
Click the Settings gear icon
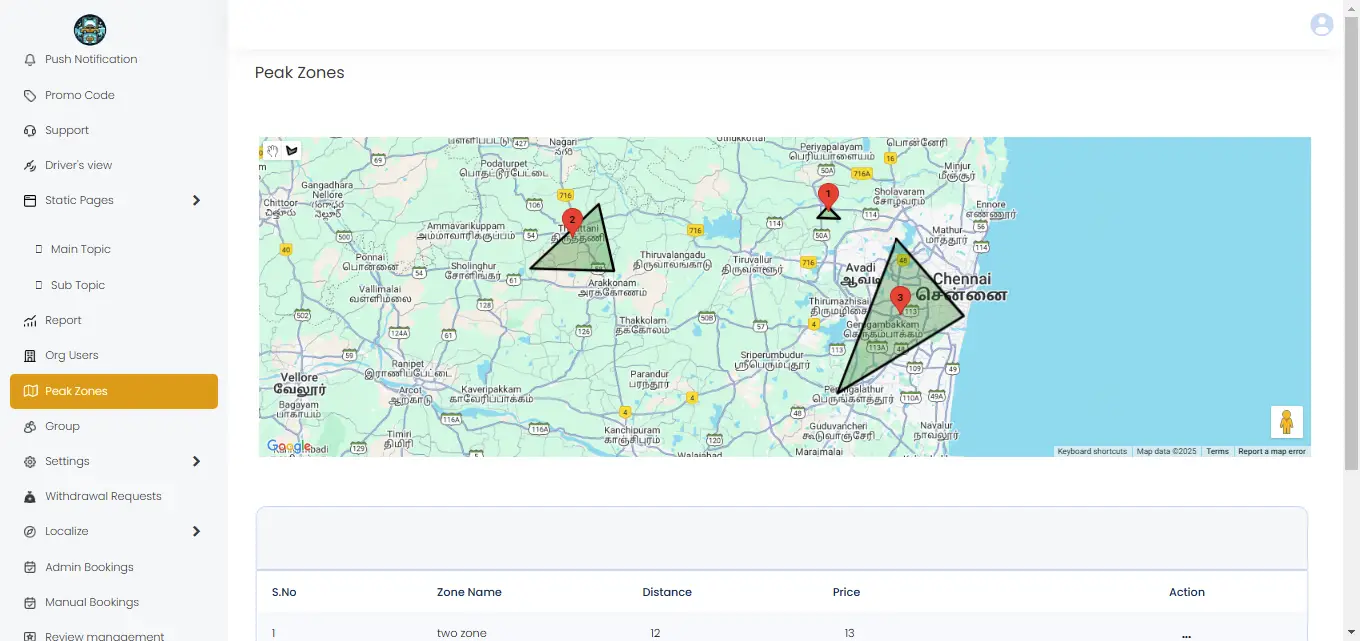[30, 462]
